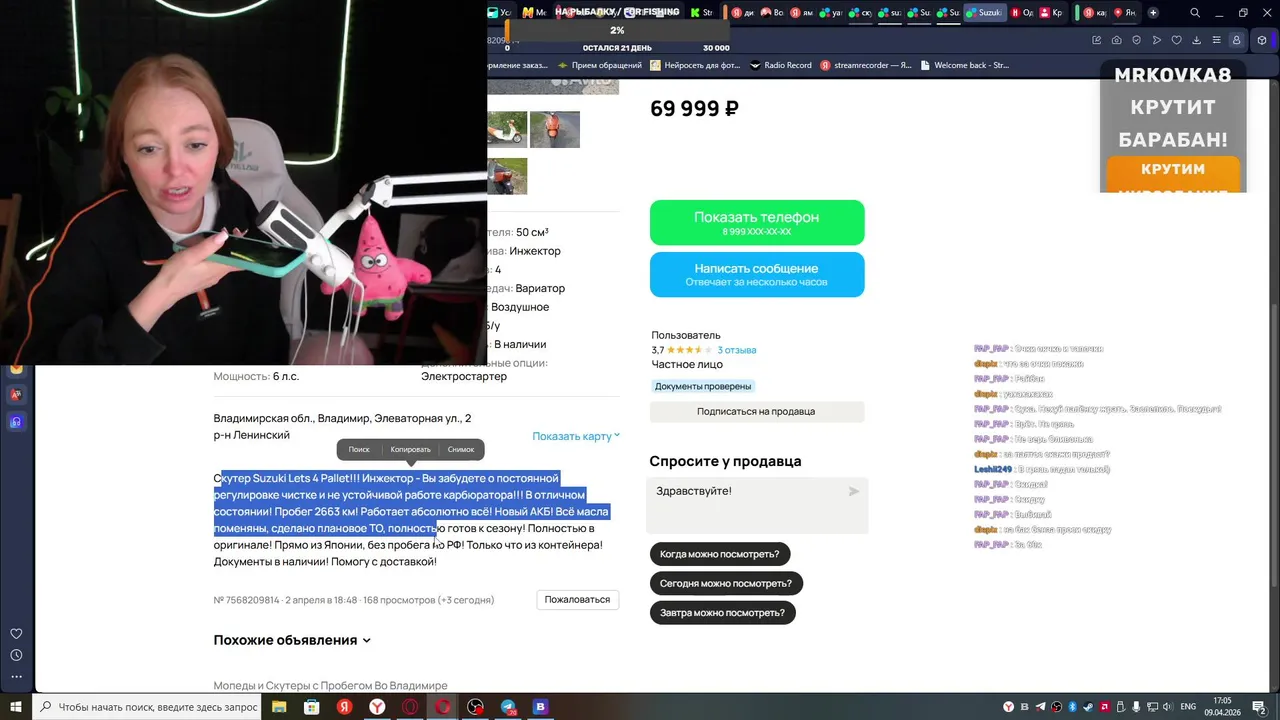The image size is (1280, 720).
Task: Open the Yandex round red icon in taskbar
Action: point(344,707)
